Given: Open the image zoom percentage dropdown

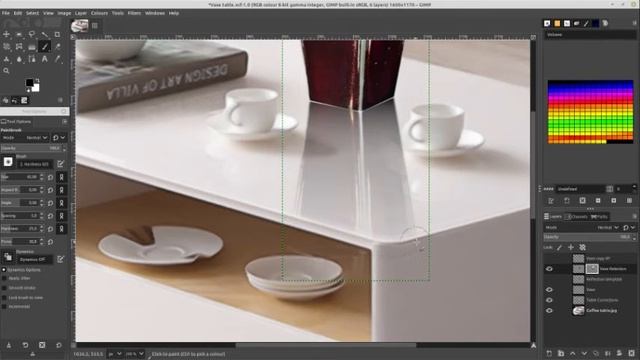Looking at the screenshot, I should 136,354.
